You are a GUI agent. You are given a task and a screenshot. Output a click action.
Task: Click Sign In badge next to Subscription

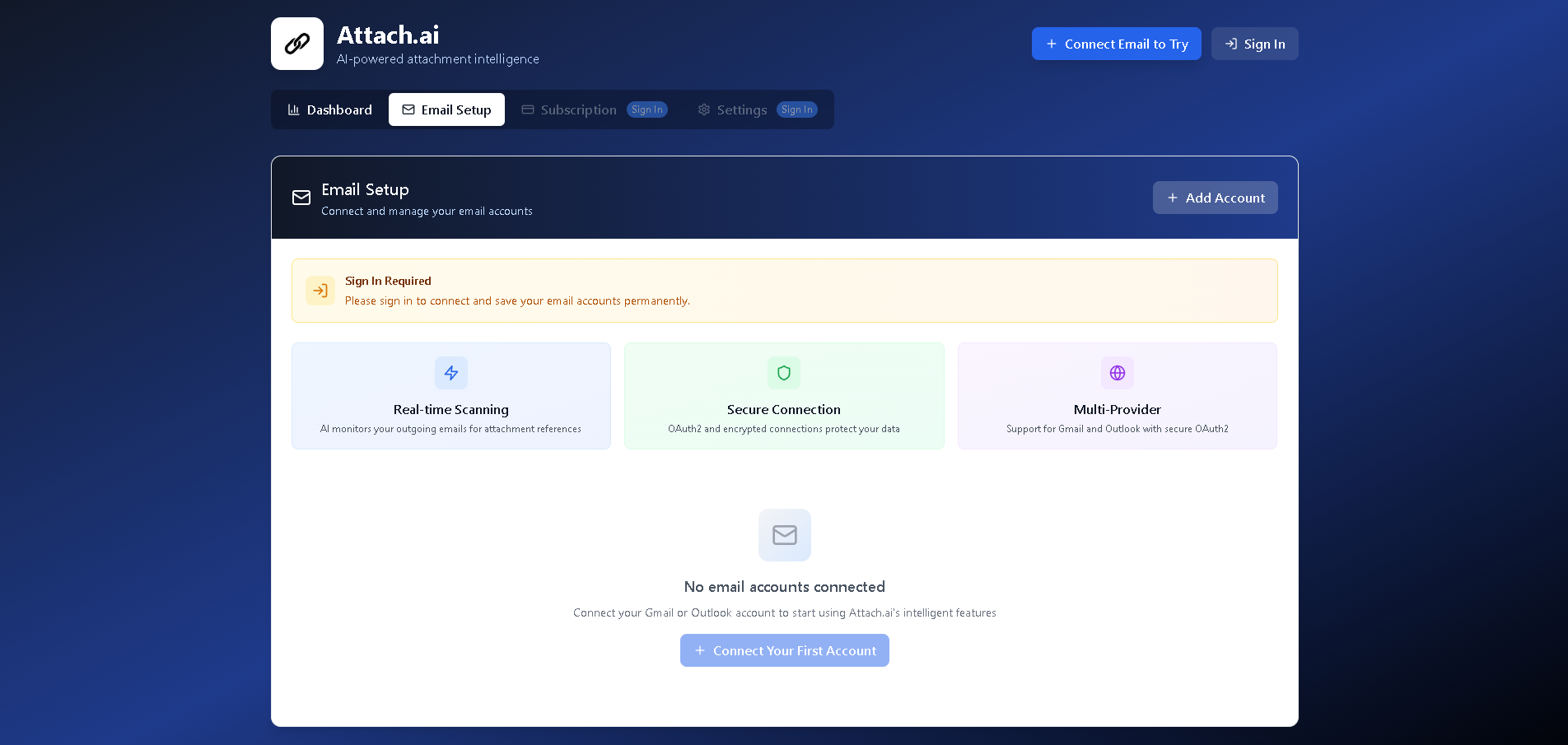(x=647, y=109)
